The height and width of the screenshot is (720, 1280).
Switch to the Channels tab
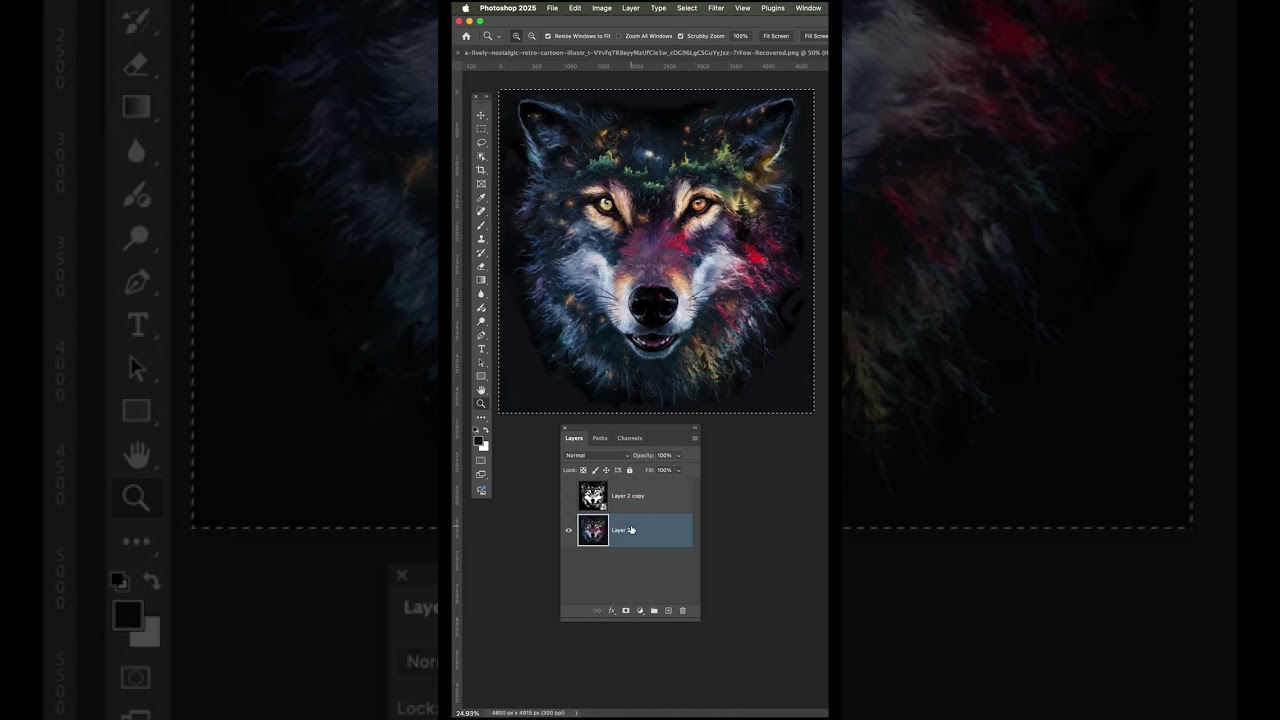[x=630, y=438]
